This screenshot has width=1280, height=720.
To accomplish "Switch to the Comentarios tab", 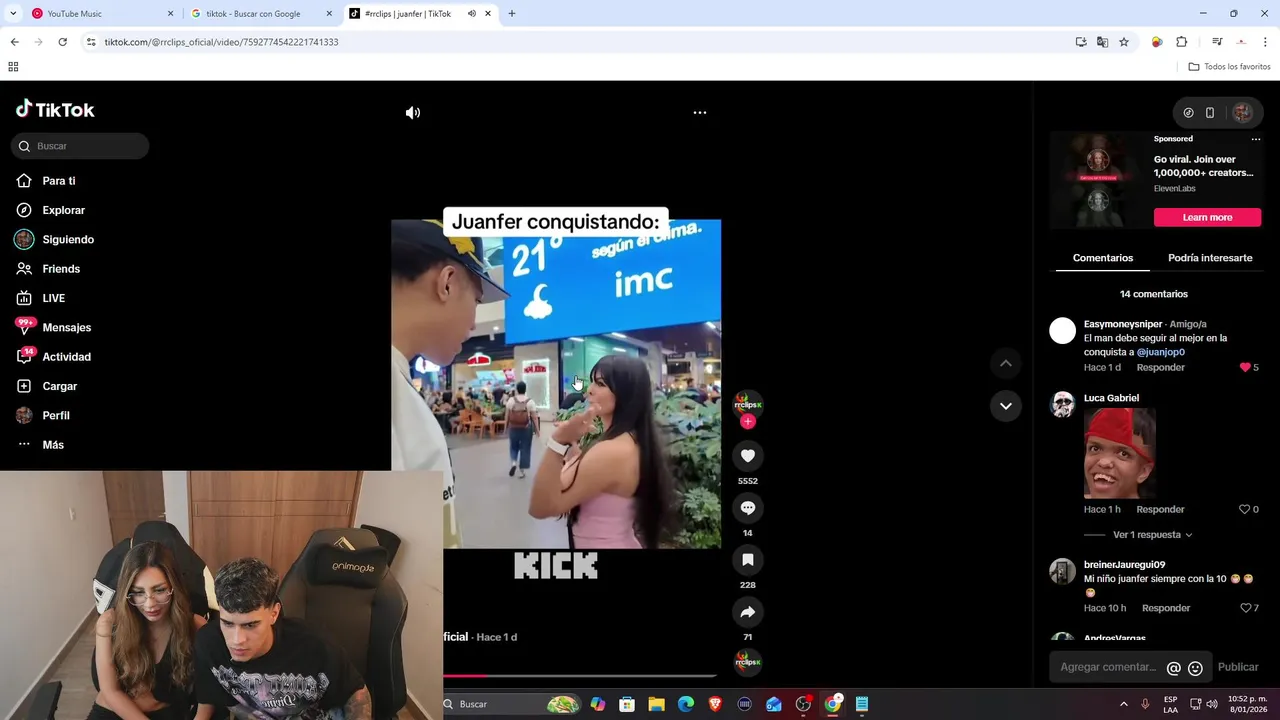I will (1103, 258).
